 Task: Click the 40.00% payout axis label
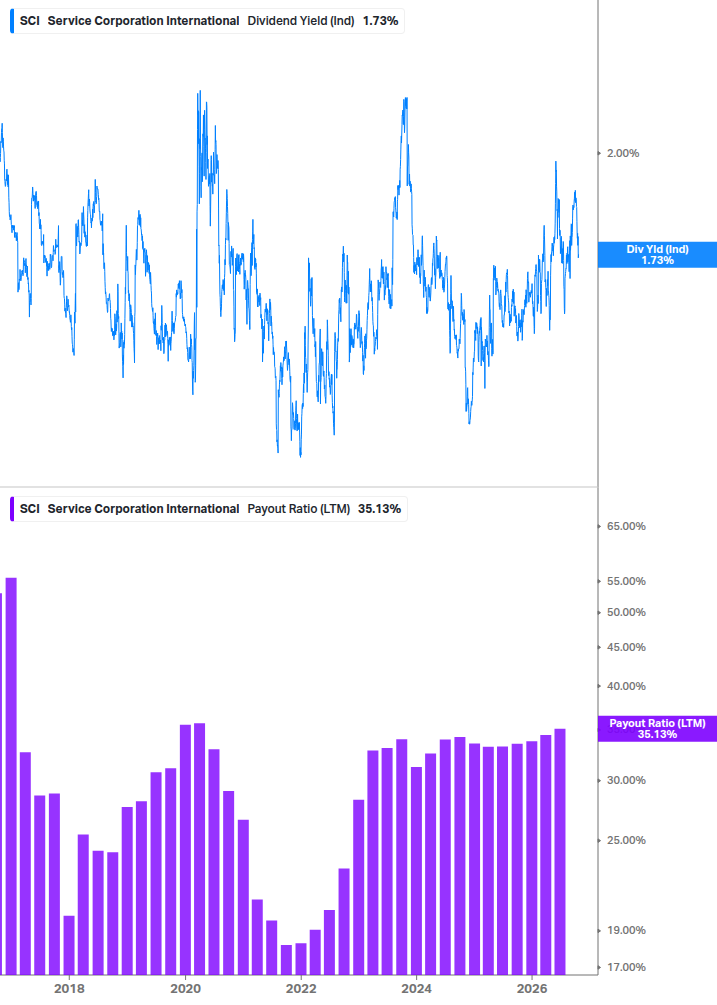(x=626, y=686)
